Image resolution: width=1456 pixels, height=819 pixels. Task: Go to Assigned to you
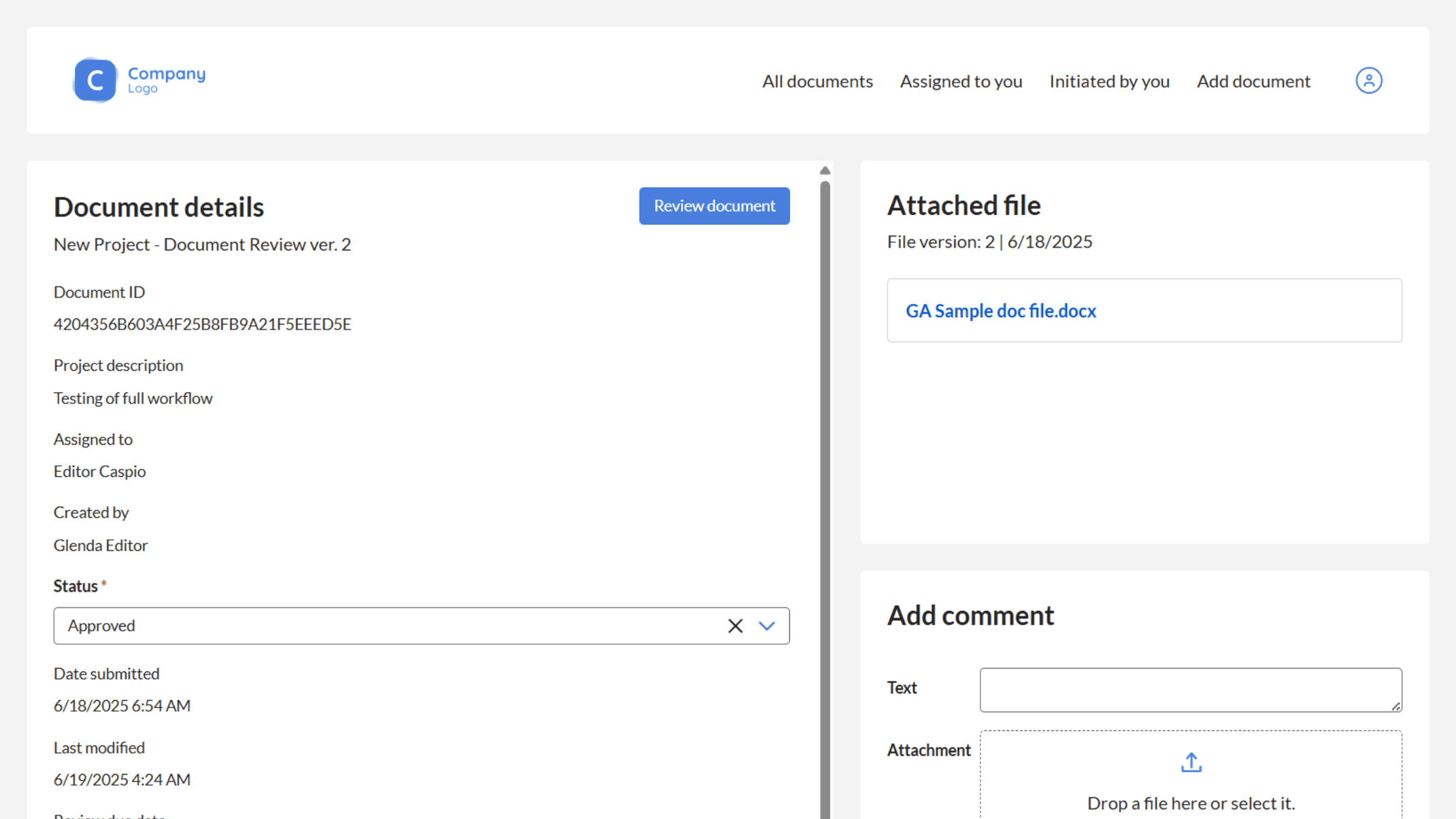[x=961, y=81]
